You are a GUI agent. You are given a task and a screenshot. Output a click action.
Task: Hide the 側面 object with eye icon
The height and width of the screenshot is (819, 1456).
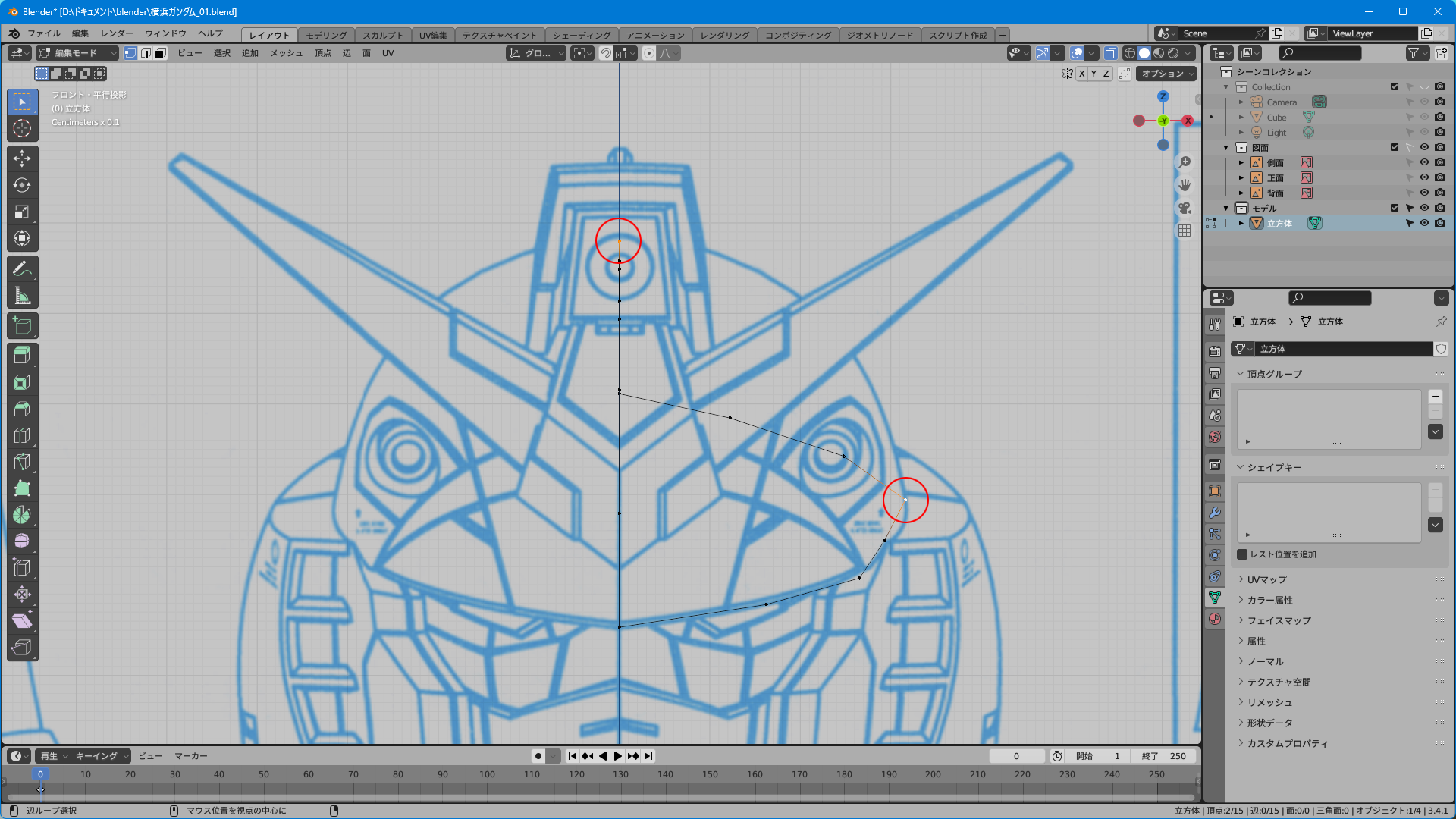(x=1424, y=162)
